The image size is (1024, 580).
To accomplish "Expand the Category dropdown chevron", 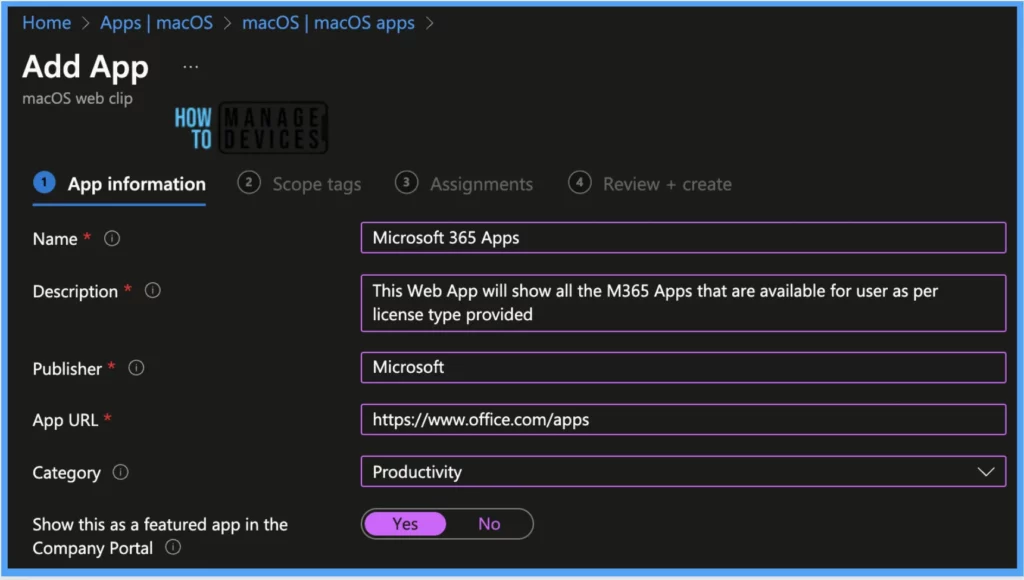I will coord(985,472).
